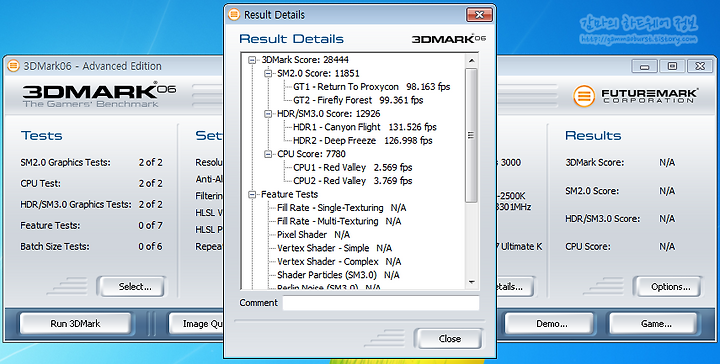Click SM2.0 Graphics Tests: 2 of 2 text
This screenshot has width=720, height=364.
[91, 162]
